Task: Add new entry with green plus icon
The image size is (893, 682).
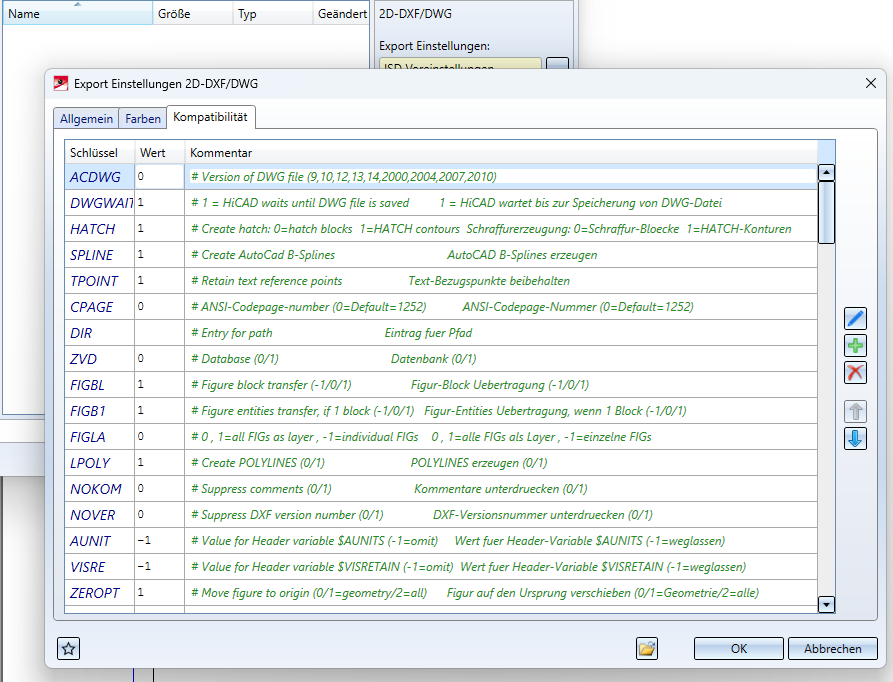Action: click(855, 346)
